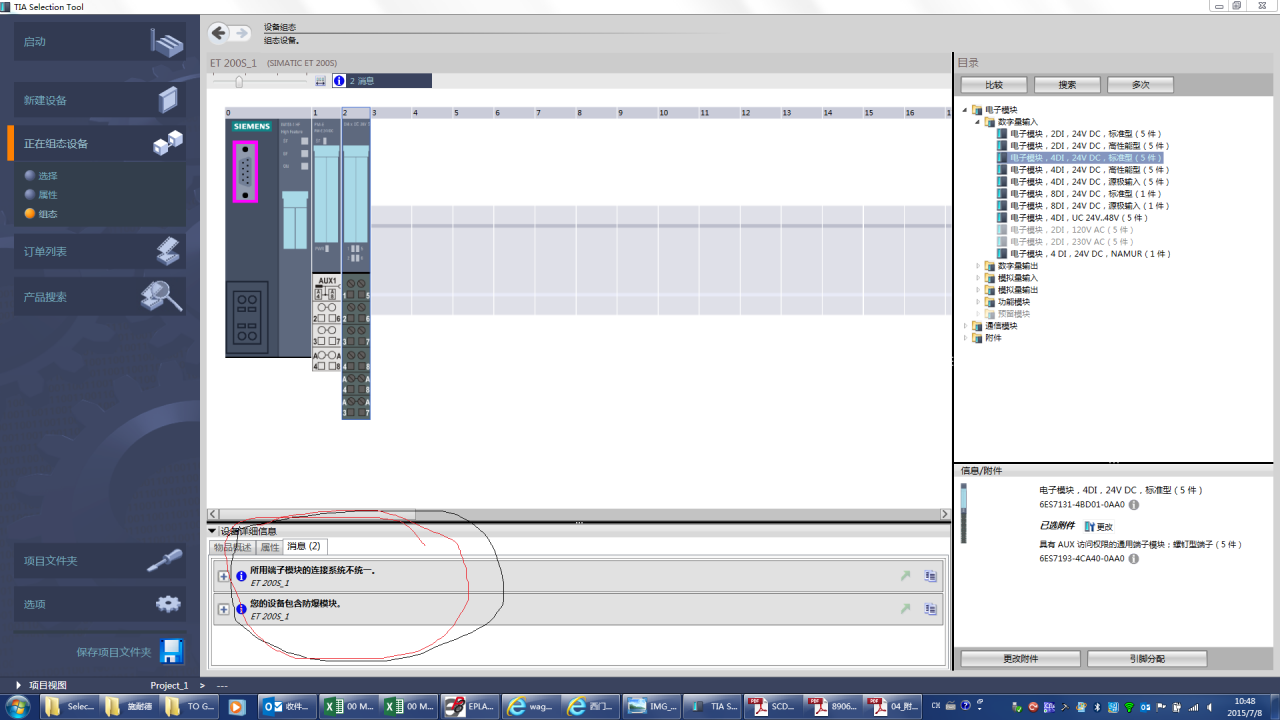The image size is (1280, 720).
Task: Click go-to arrow on first message
Action: (905, 576)
